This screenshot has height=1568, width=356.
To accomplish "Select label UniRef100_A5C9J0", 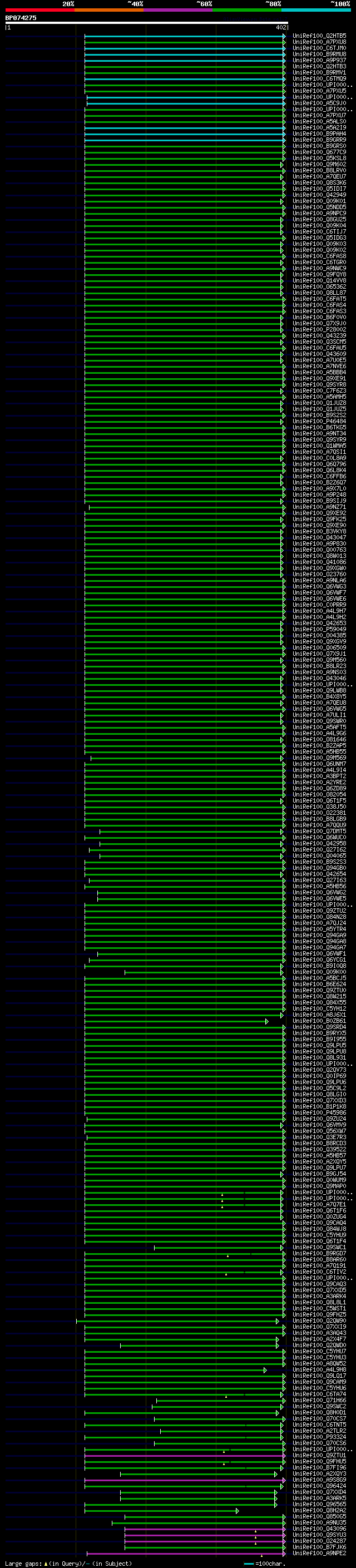I will [x=319, y=103].
